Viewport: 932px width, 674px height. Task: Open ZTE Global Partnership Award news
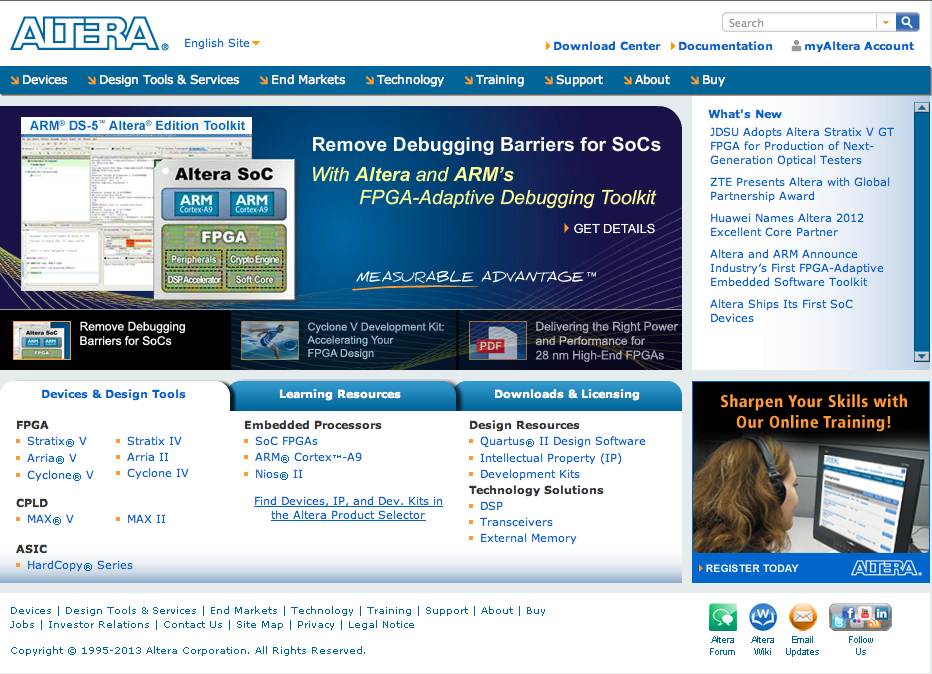799,189
